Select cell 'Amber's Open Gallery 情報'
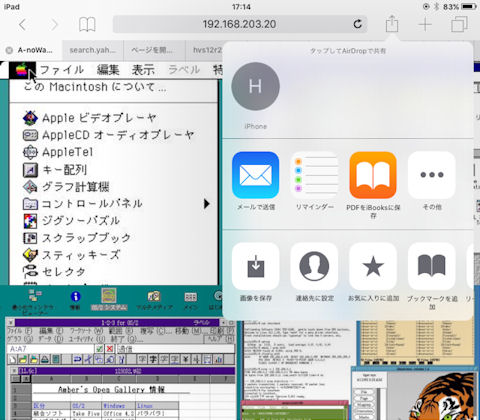 pyautogui.click(x=111, y=389)
